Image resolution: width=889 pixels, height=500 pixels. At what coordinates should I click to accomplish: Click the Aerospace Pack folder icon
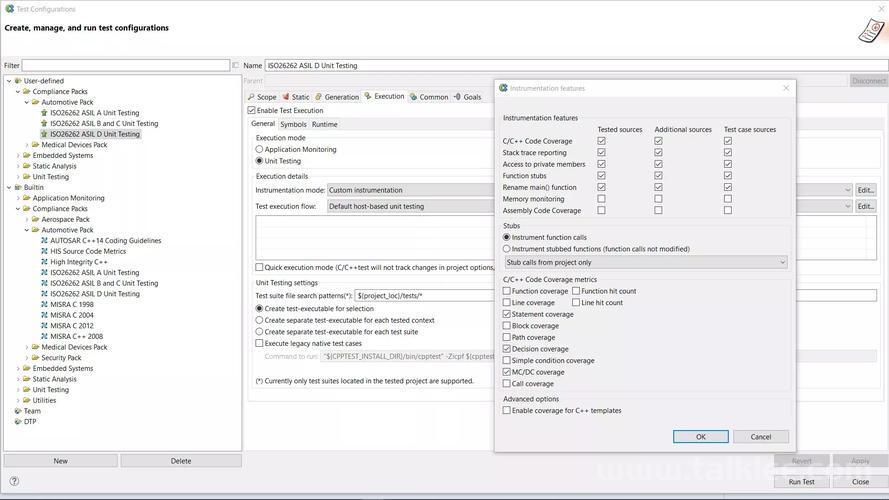point(36,219)
